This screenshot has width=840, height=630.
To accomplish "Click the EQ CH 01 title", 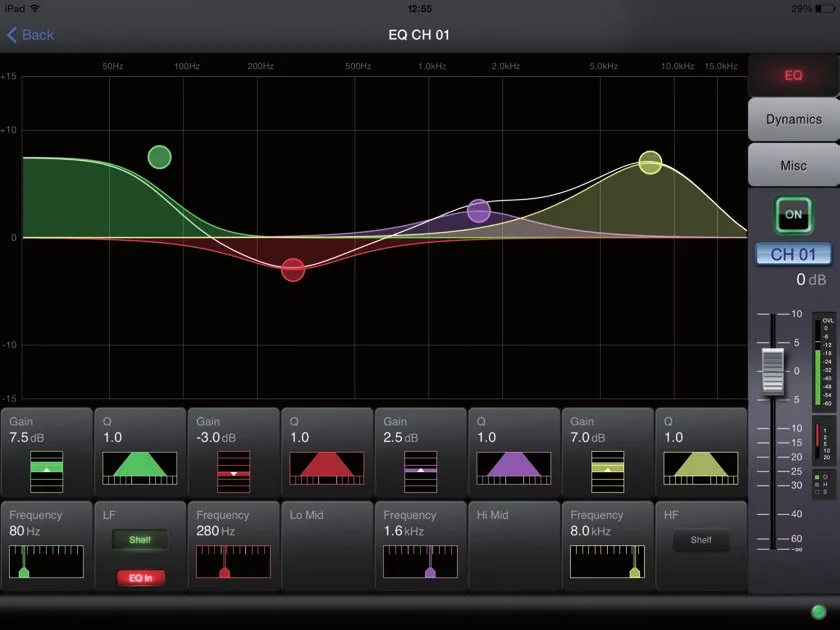I will (x=419, y=35).
